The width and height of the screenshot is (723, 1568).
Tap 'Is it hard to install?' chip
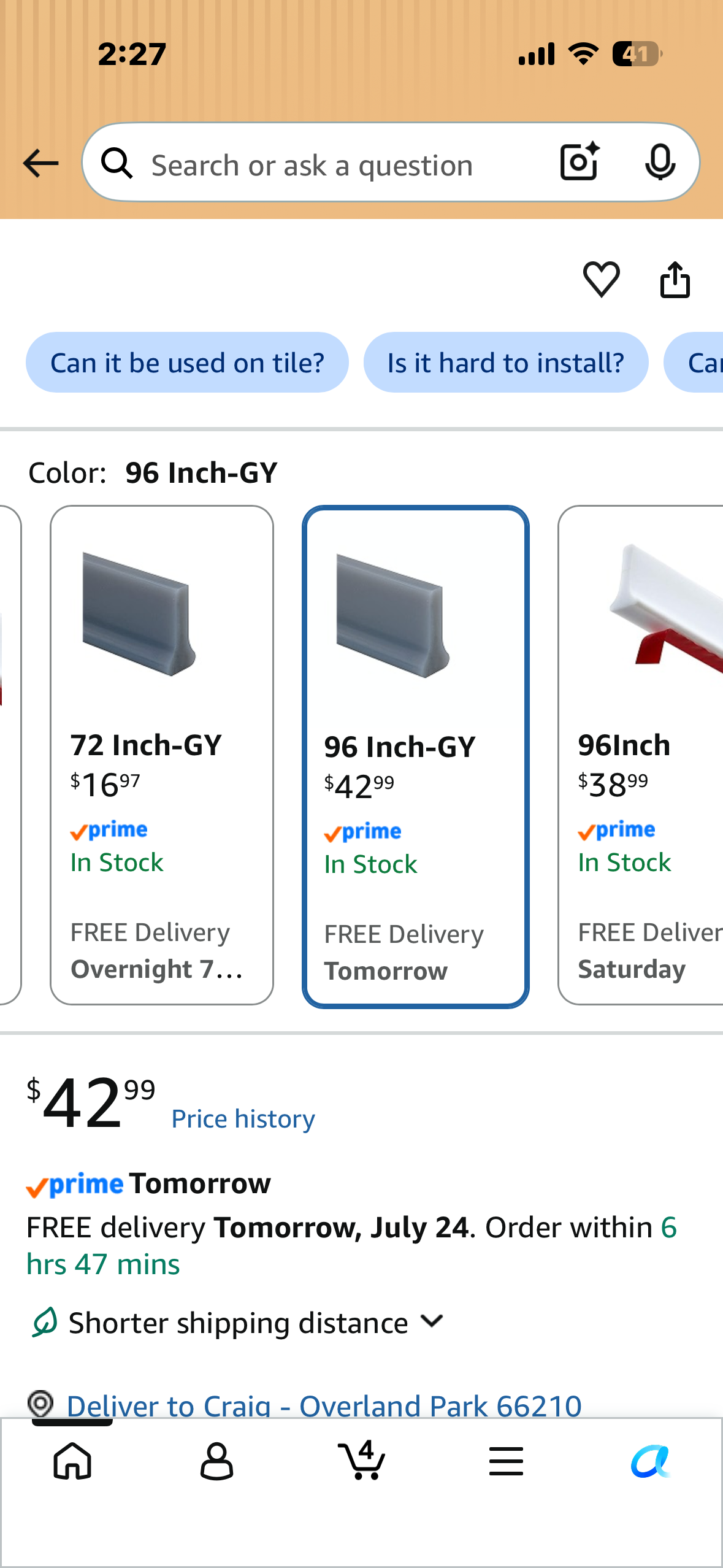click(506, 363)
